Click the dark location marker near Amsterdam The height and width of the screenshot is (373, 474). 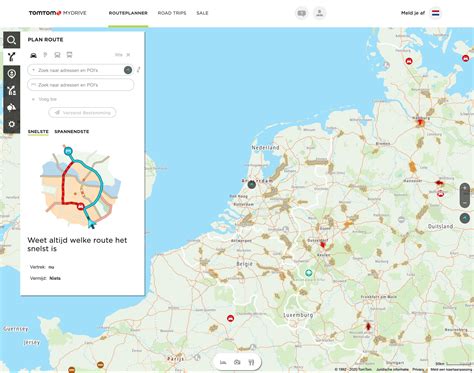coord(252,184)
